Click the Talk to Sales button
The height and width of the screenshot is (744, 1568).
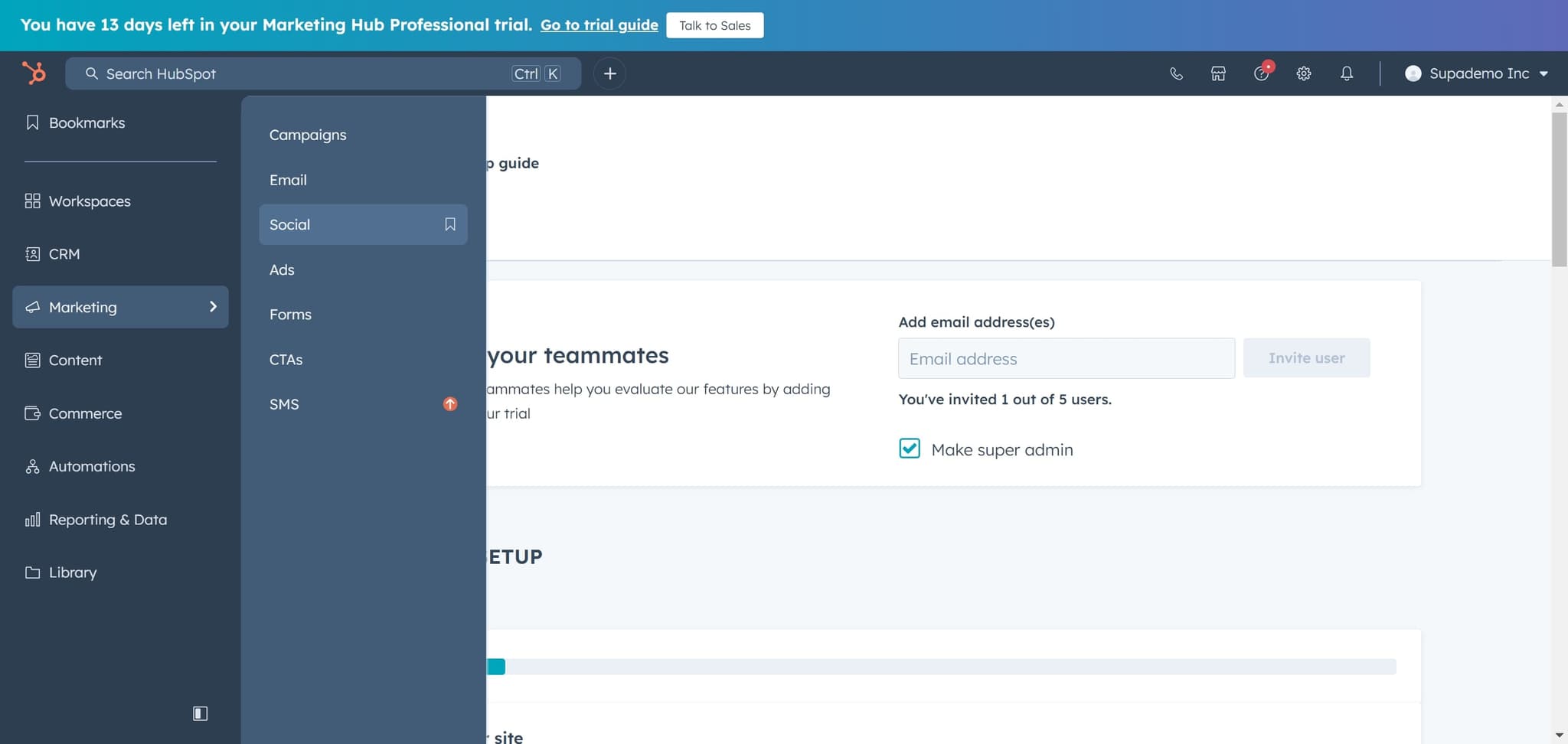pos(714,24)
